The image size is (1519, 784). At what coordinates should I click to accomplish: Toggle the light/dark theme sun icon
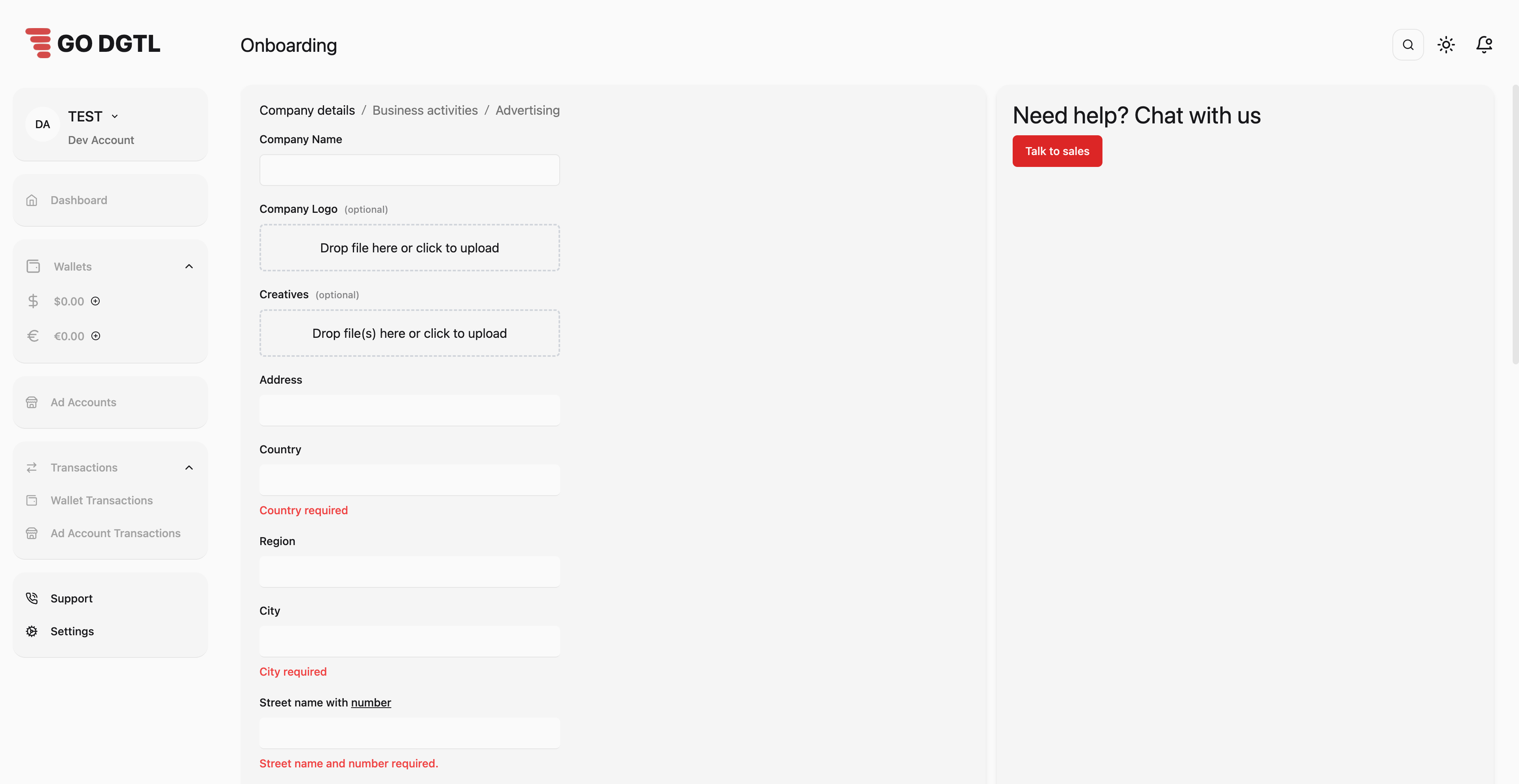point(1446,45)
